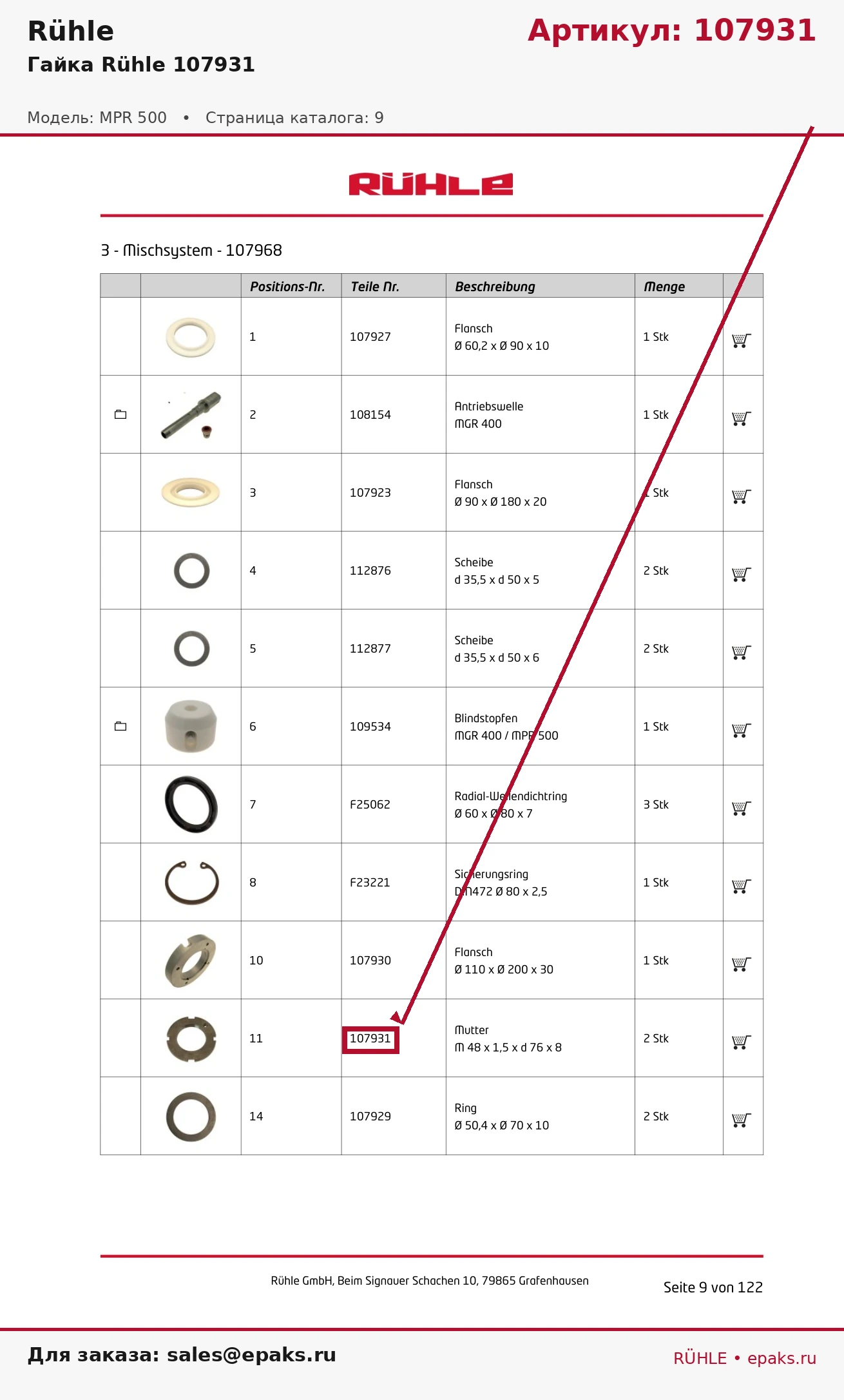Image resolution: width=844 pixels, height=1400 pixels.
Task: Click sales@epaks.ru email address
Action: [x=251, y=1355]
